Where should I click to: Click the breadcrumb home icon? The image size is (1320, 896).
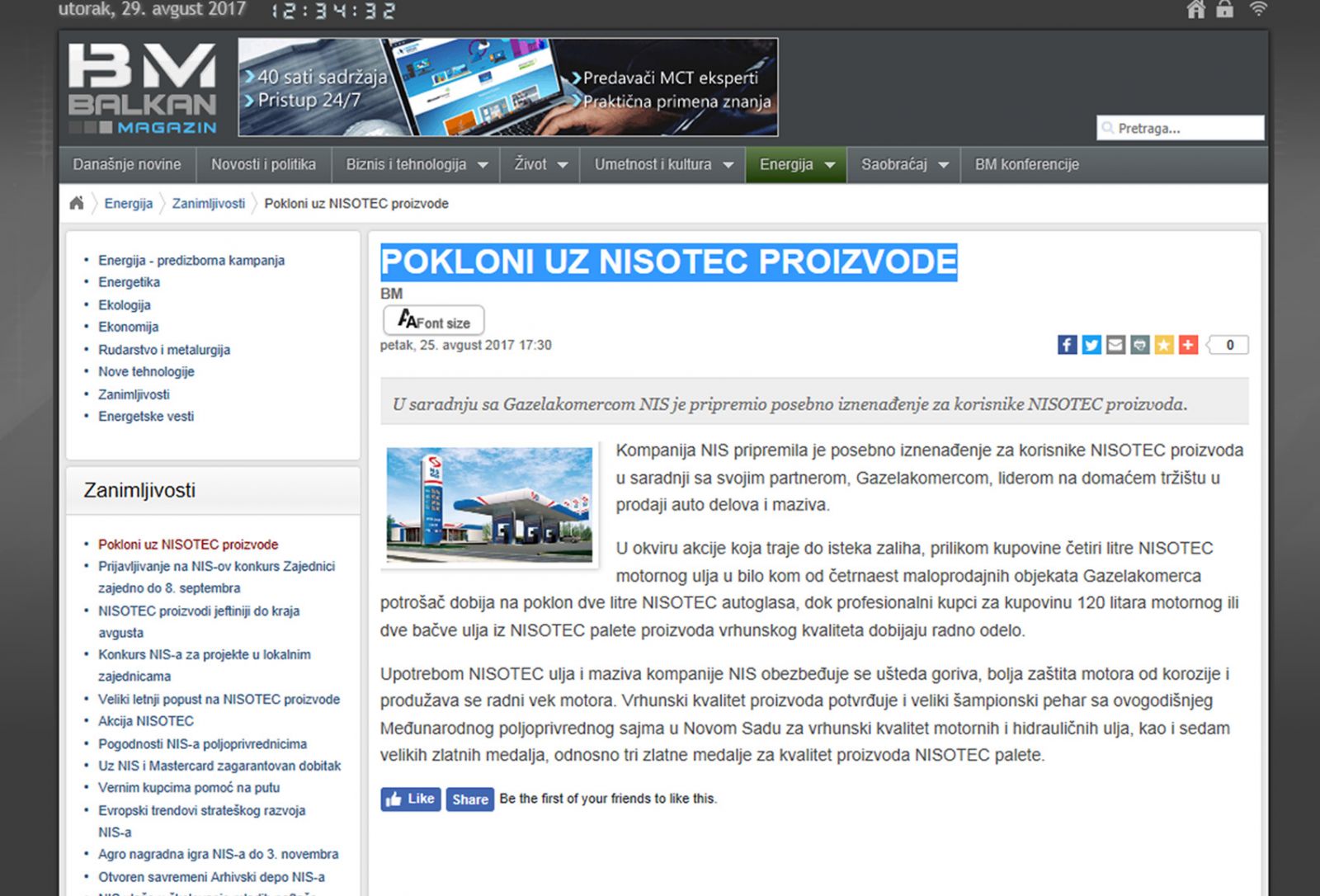pos(77,203)
